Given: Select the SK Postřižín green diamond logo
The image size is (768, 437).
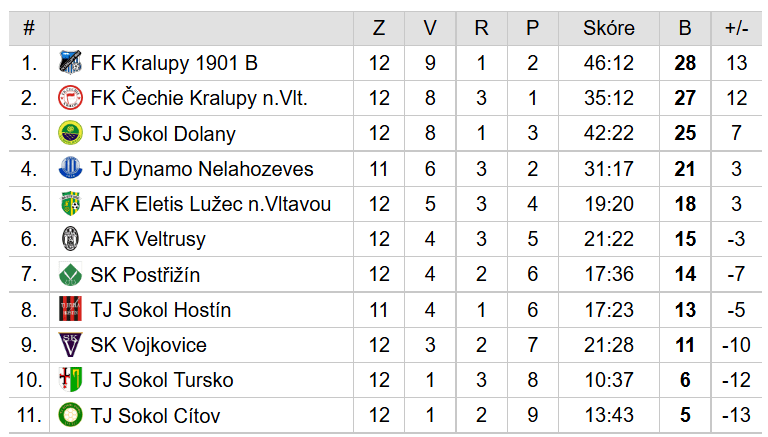Looking at the screenshot, I should [x=70, y=274].
